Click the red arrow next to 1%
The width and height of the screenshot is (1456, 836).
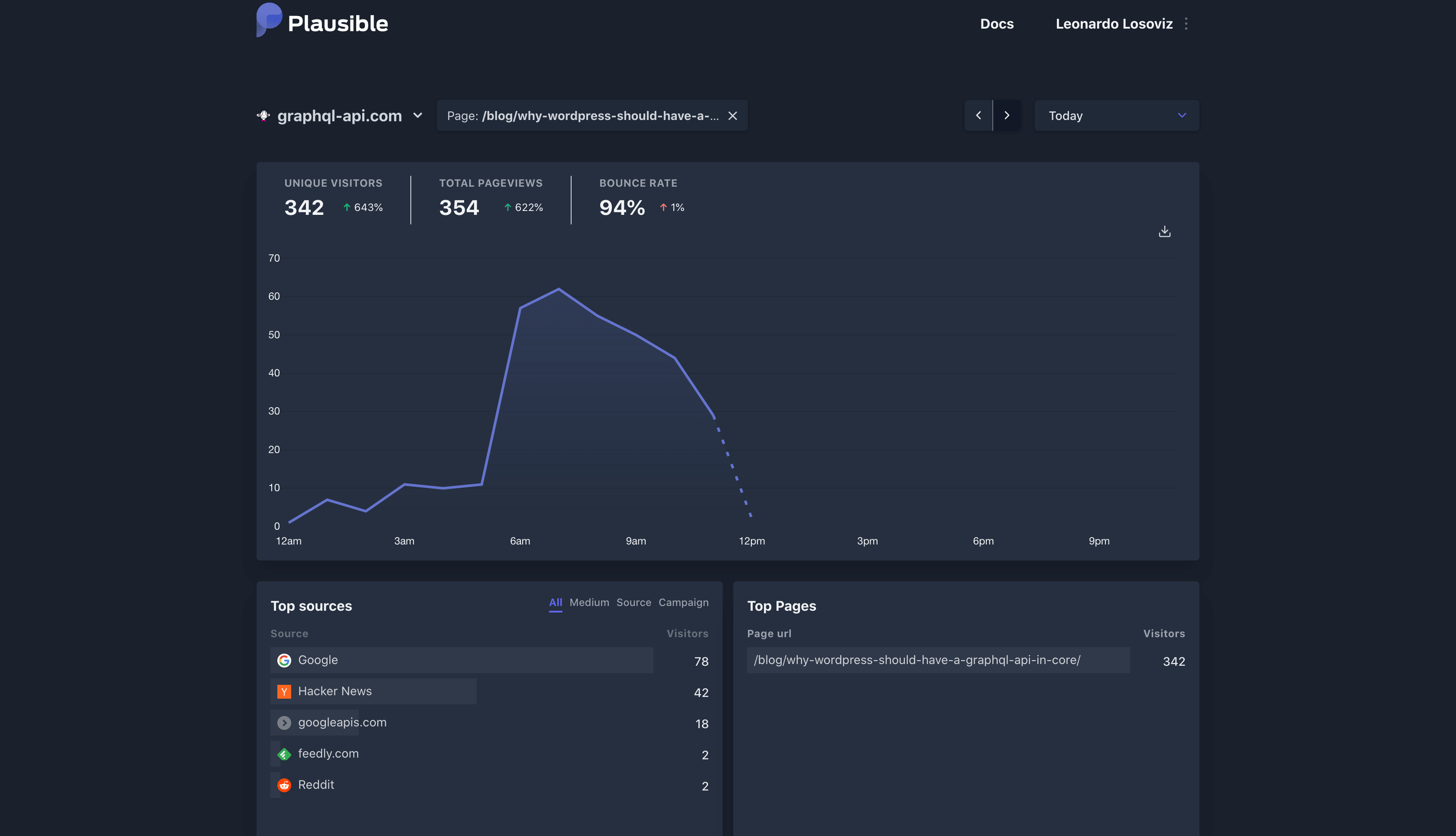pos(663,207)
